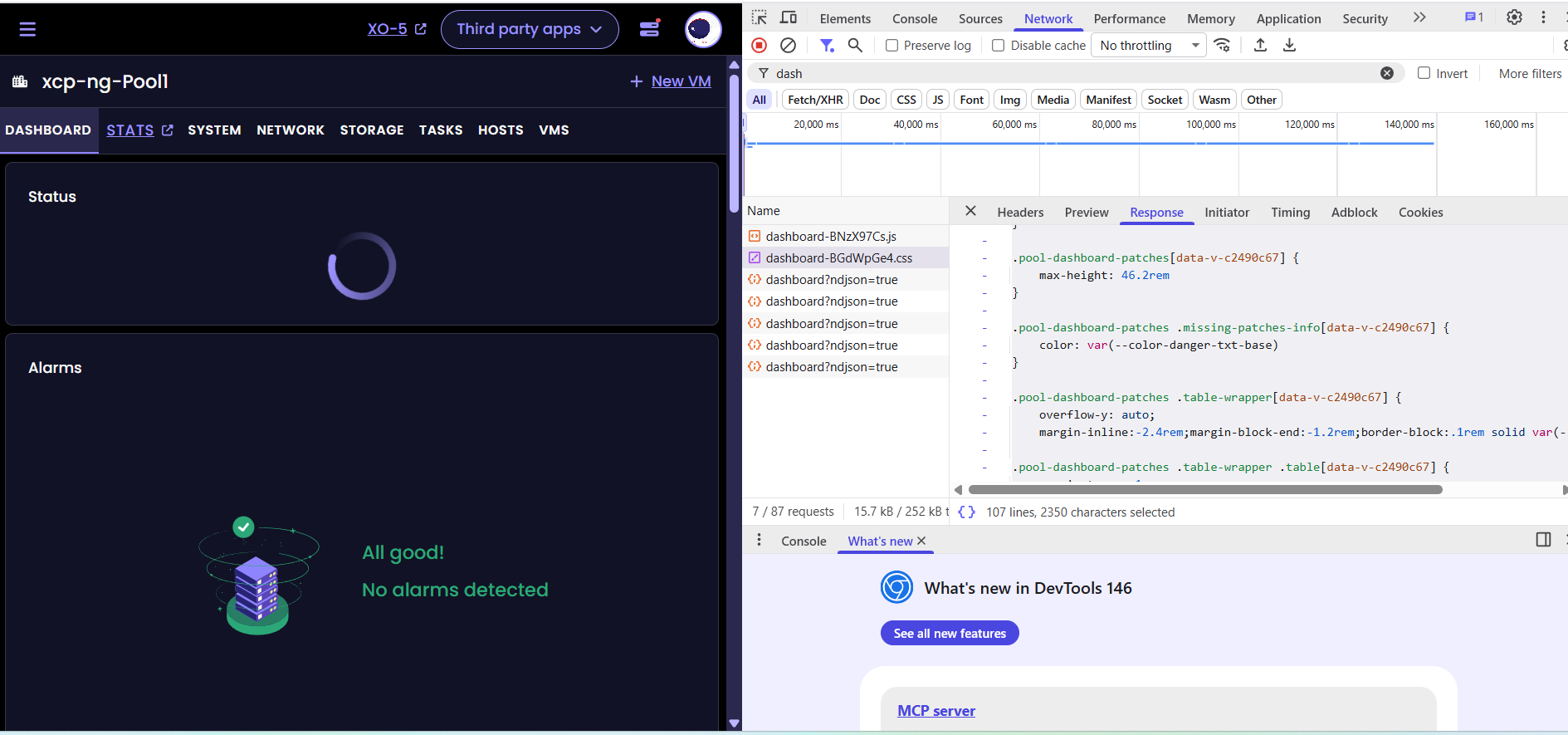The height and width of the screenshot is (735, 1568).
Task: Toggle the network filter funnel icon
Action: (827, 45)
